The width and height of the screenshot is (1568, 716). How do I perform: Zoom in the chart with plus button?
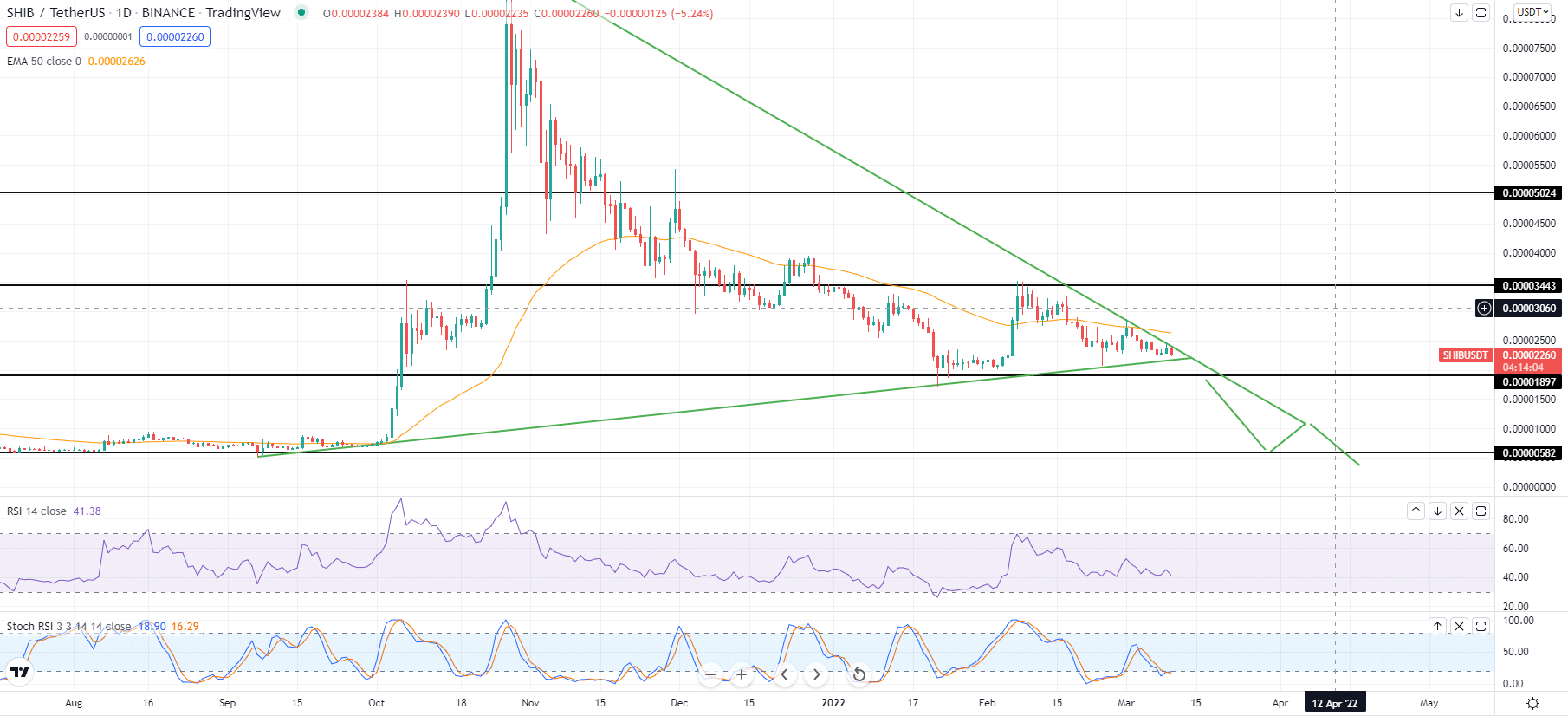click(x=742, y=674)
